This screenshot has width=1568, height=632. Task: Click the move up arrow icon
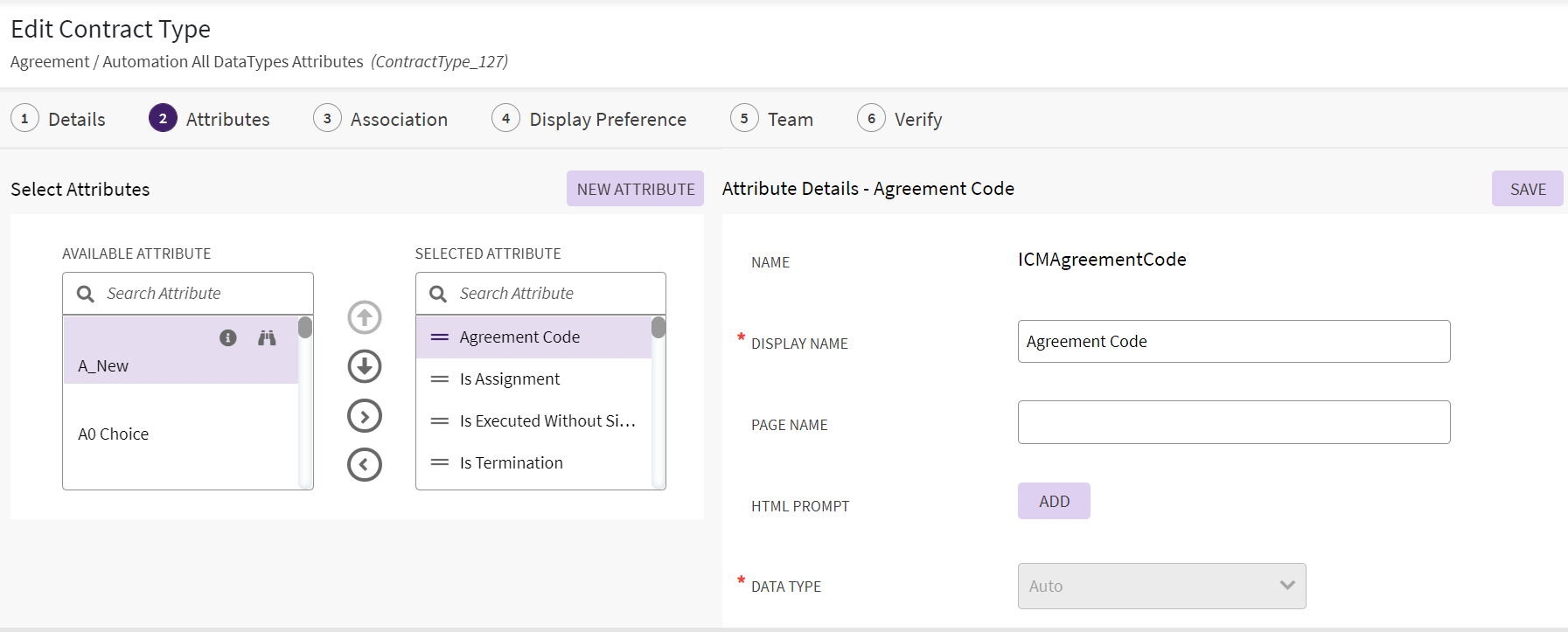coord(365,317)
